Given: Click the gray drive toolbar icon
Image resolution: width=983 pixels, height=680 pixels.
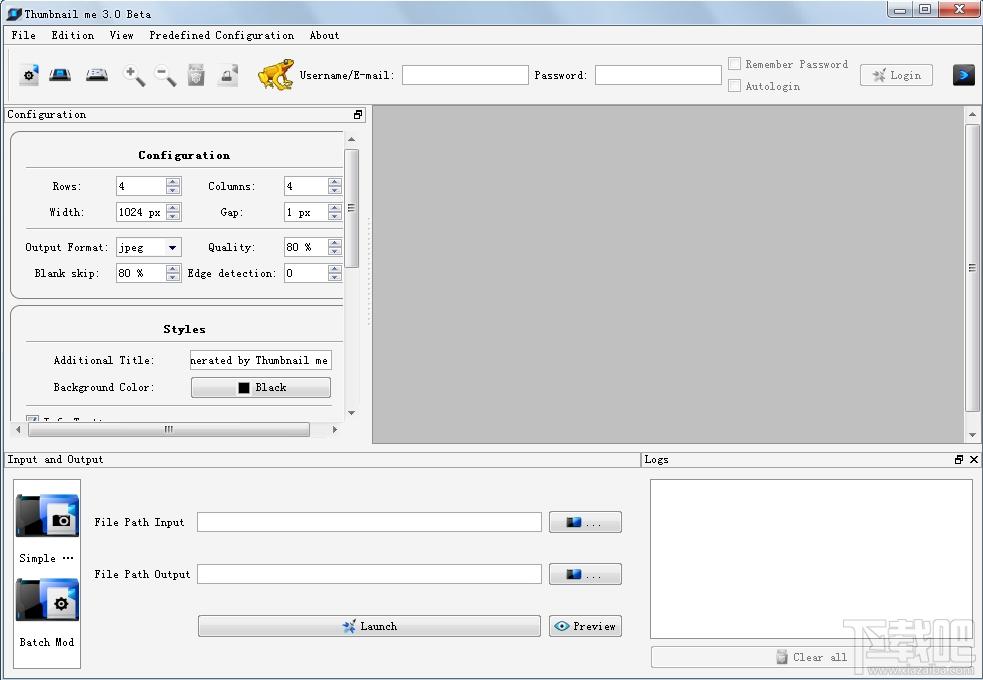Looking at the screenshot, I should tap(97, 75).
